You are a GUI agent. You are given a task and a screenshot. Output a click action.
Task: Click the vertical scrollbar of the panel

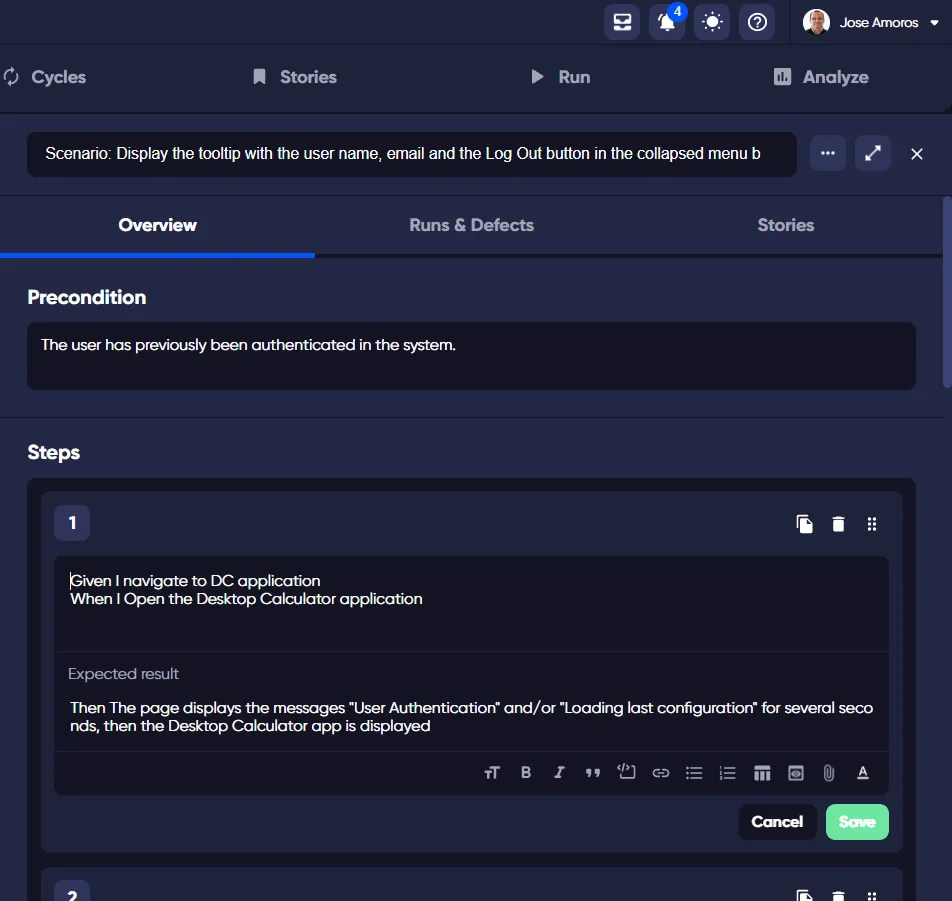pos(947,291)
